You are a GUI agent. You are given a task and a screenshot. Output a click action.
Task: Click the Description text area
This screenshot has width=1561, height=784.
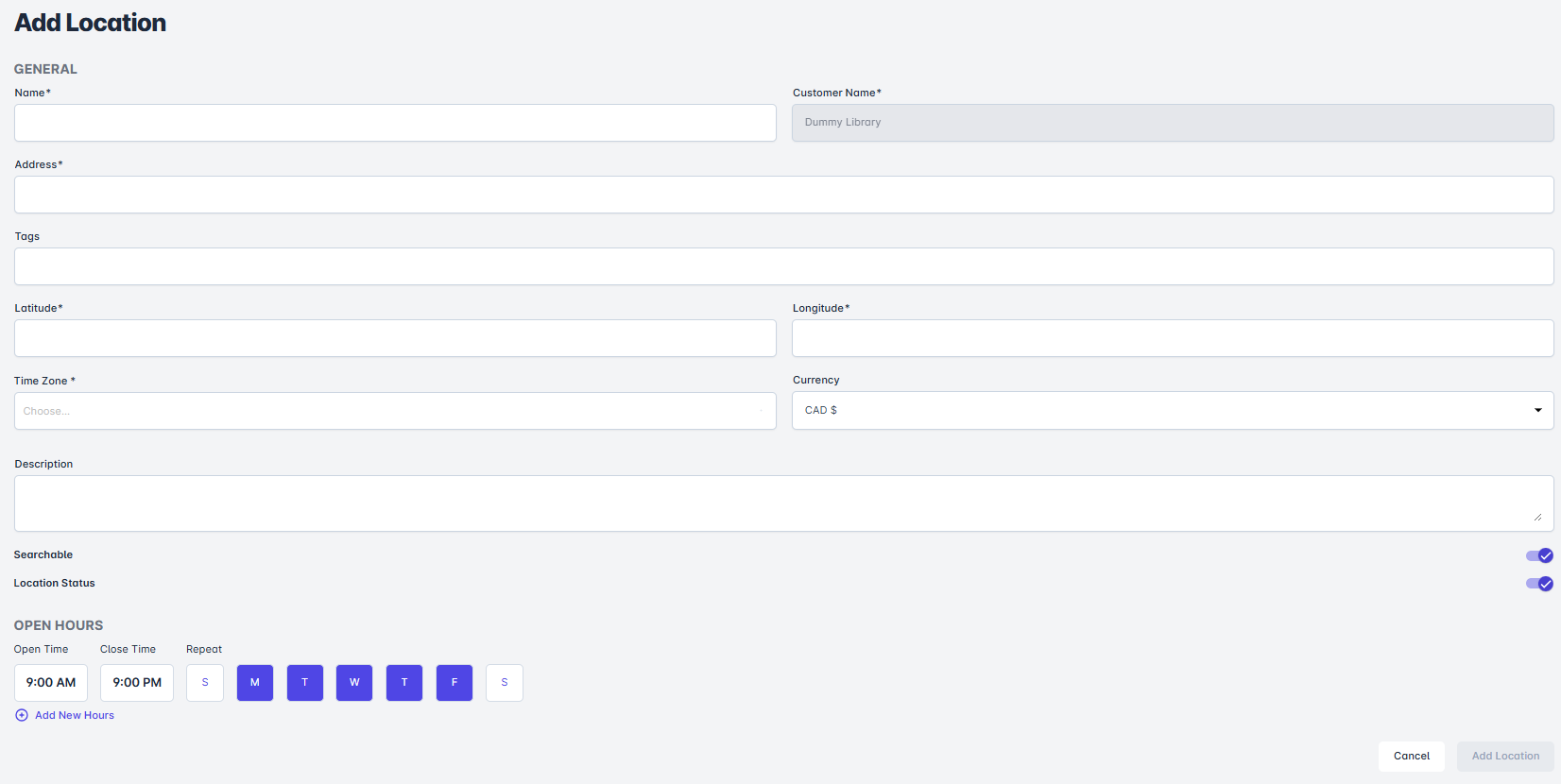pos(783,503)
